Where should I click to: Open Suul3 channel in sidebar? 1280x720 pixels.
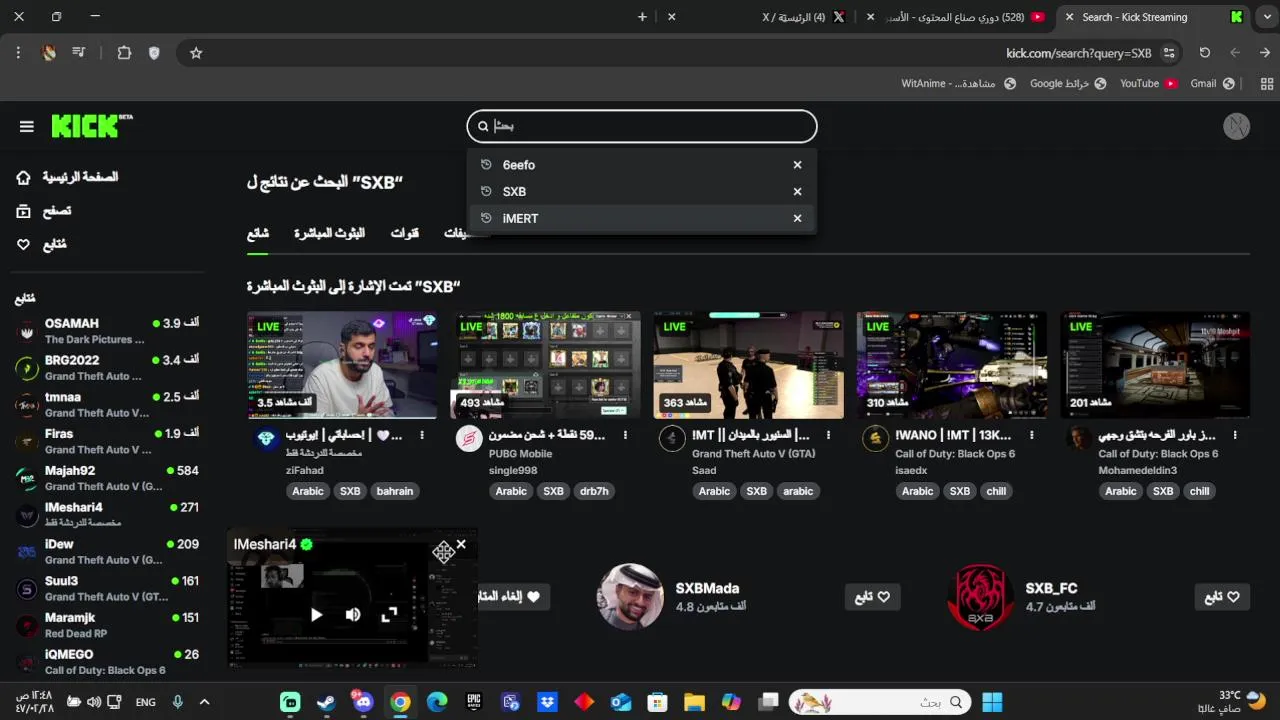107,588
